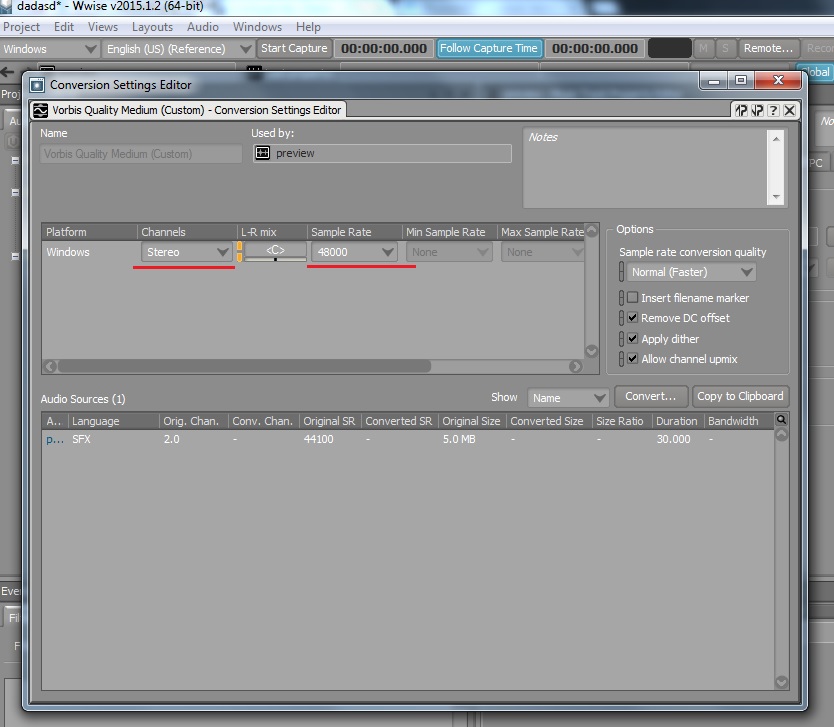Click the preview icon in Used by list
This screenshot has height=727, width=834.
tap(263, 153)
